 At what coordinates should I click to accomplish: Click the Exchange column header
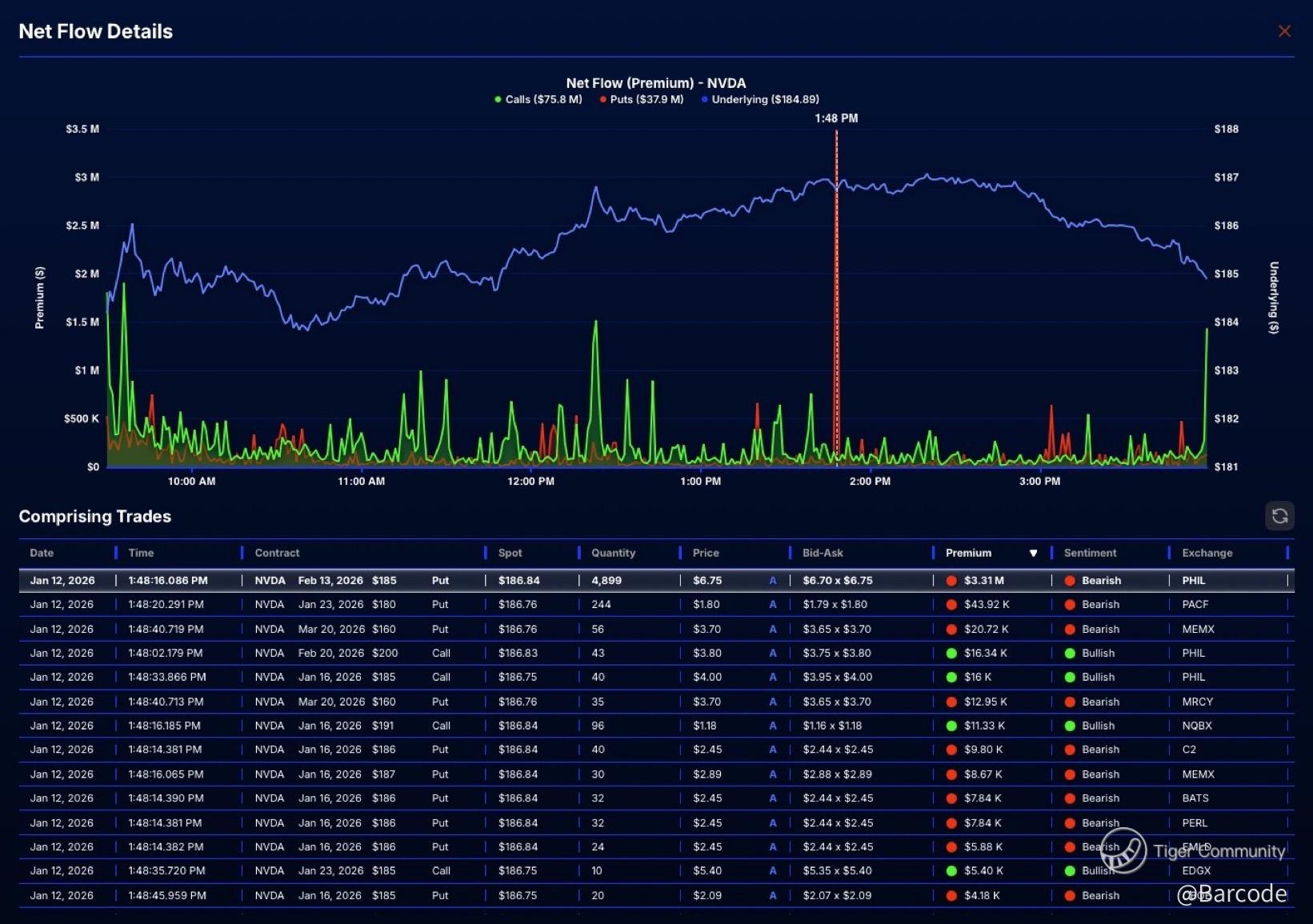[1207, 553]
